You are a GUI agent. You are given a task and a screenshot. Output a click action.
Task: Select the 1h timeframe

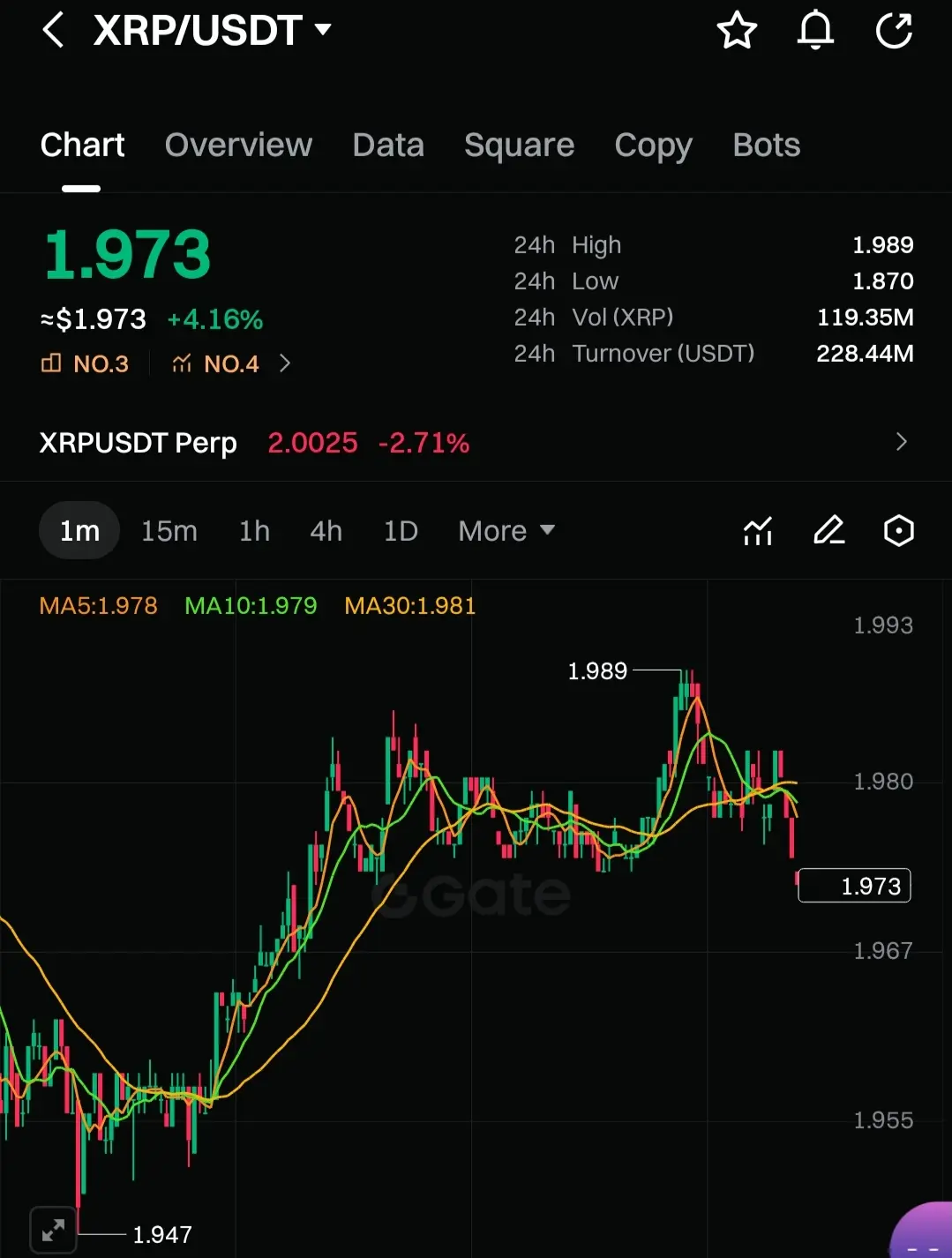point(254,531)
